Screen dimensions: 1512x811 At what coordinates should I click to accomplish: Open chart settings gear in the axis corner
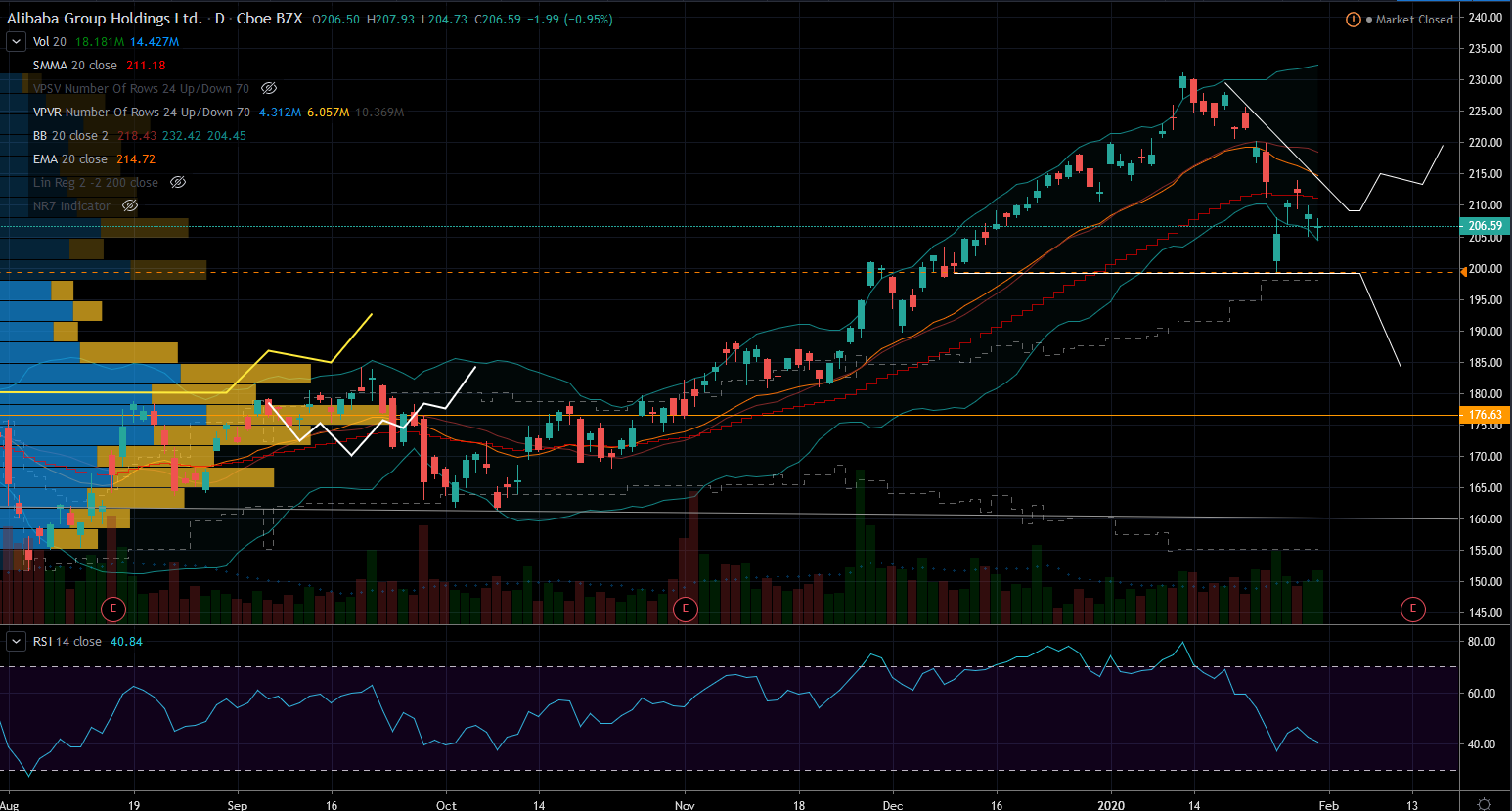click(x=1484, y=804)
